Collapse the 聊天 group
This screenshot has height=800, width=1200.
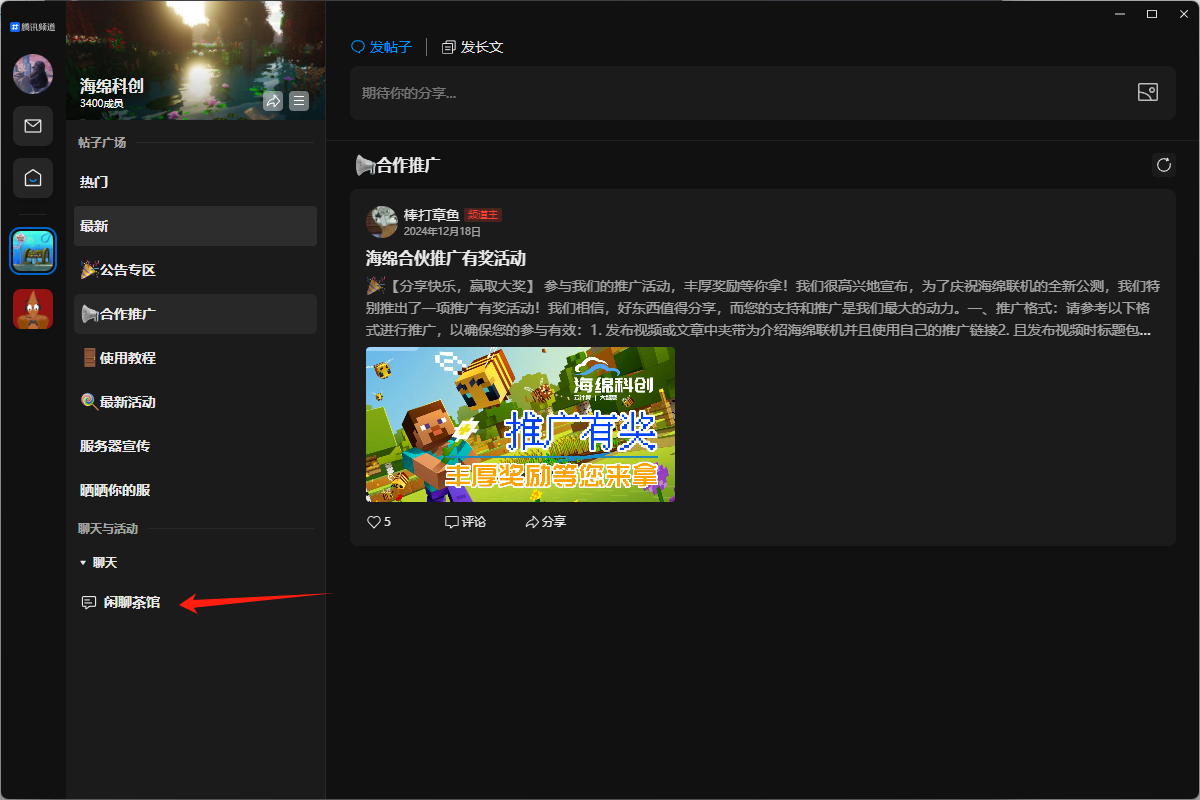[99, 563]
